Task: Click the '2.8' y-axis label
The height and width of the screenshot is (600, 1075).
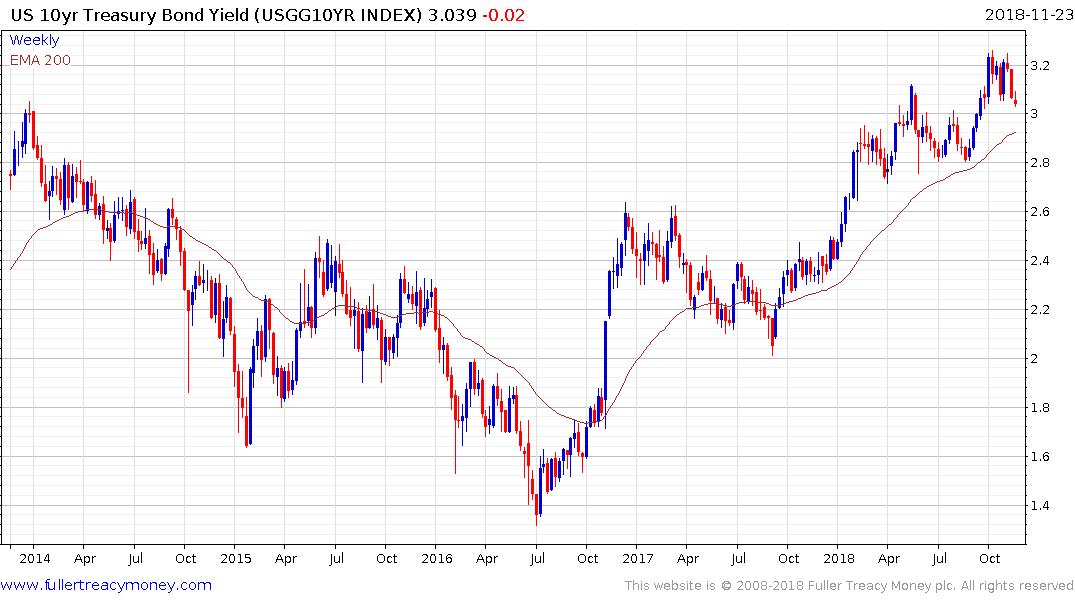Action: click(x=1039, y=163)
